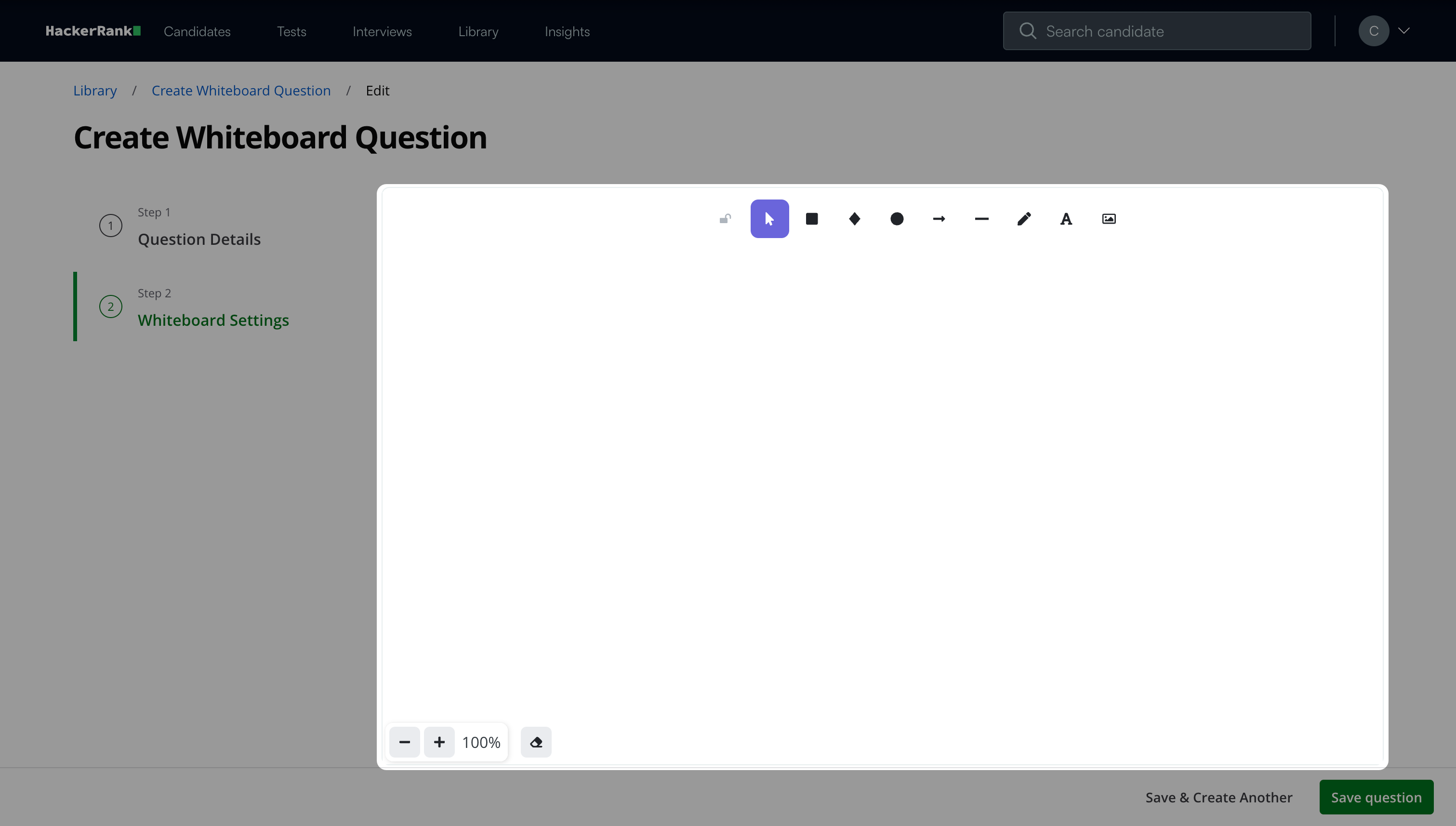Choose the straight line tool
The width and height of the screenshot is (1456, 826).
981,219
